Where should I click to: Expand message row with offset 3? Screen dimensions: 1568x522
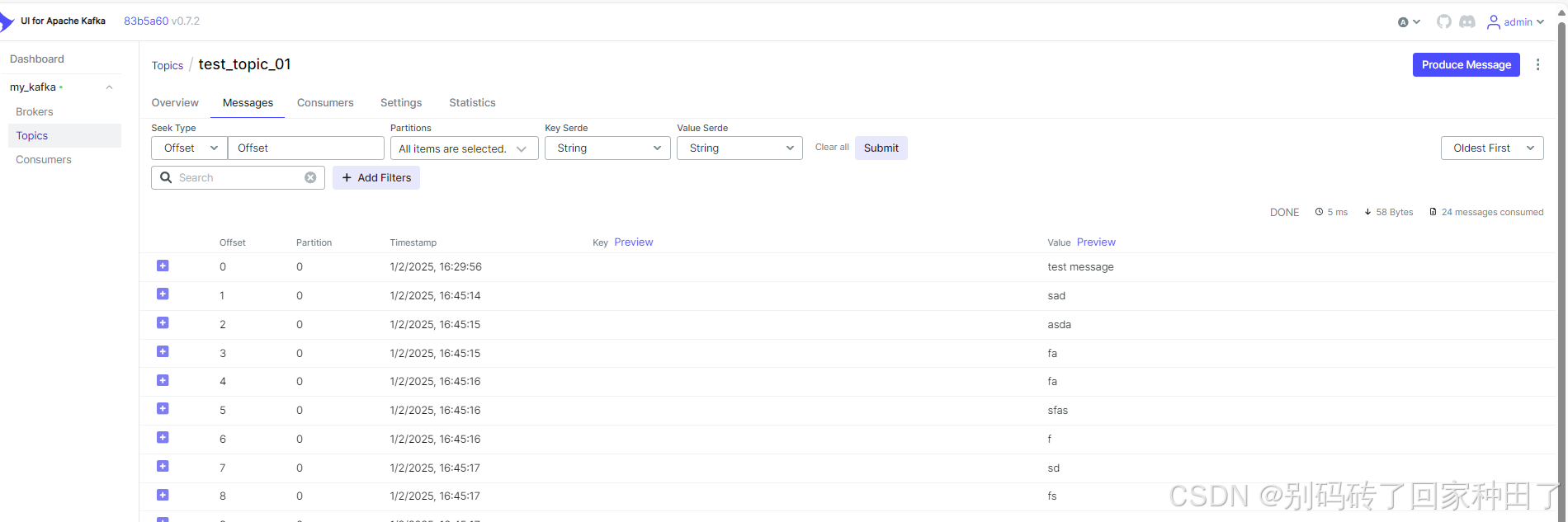click(x=163, y=351)
